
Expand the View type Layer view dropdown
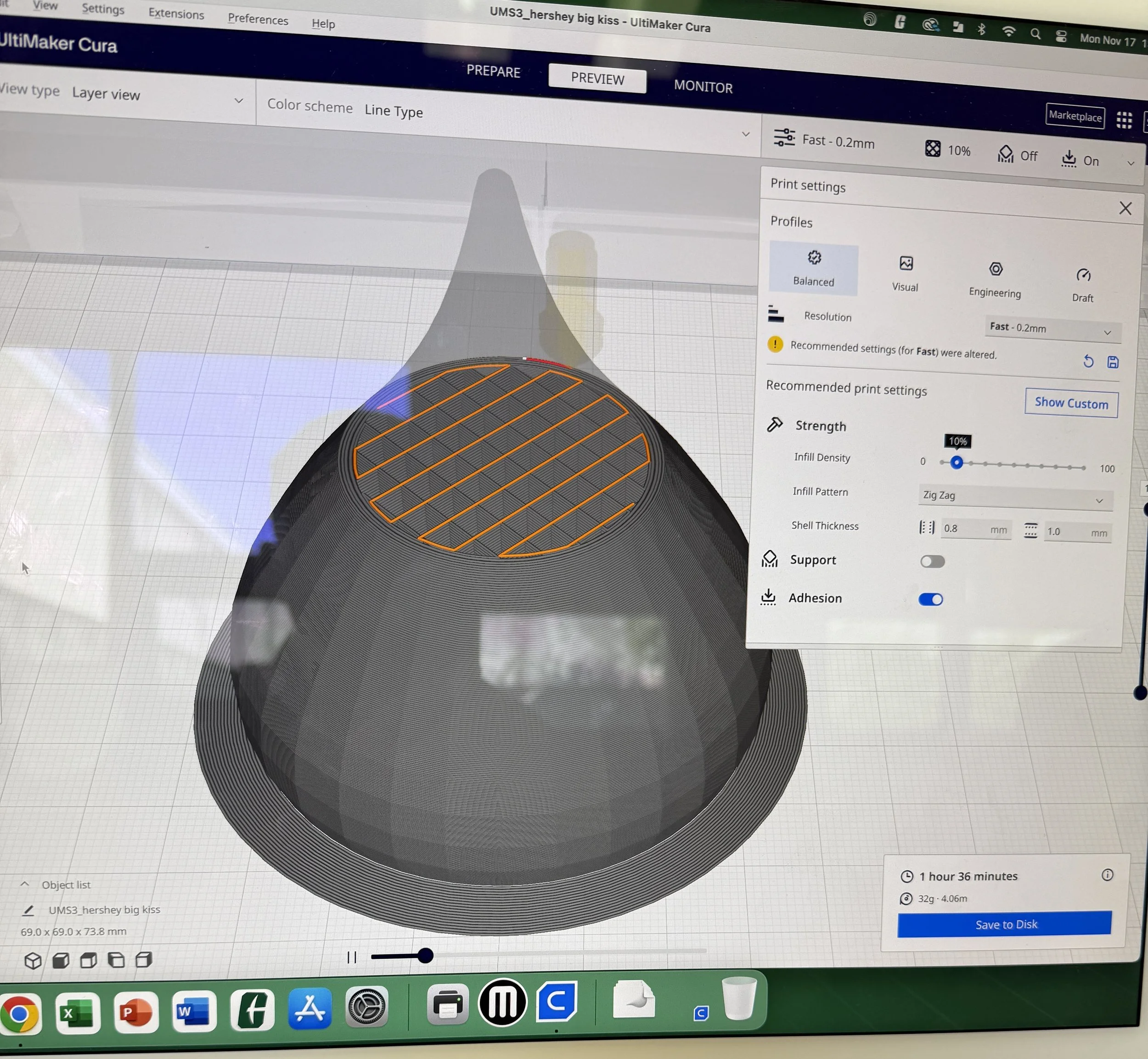(156, 96)
